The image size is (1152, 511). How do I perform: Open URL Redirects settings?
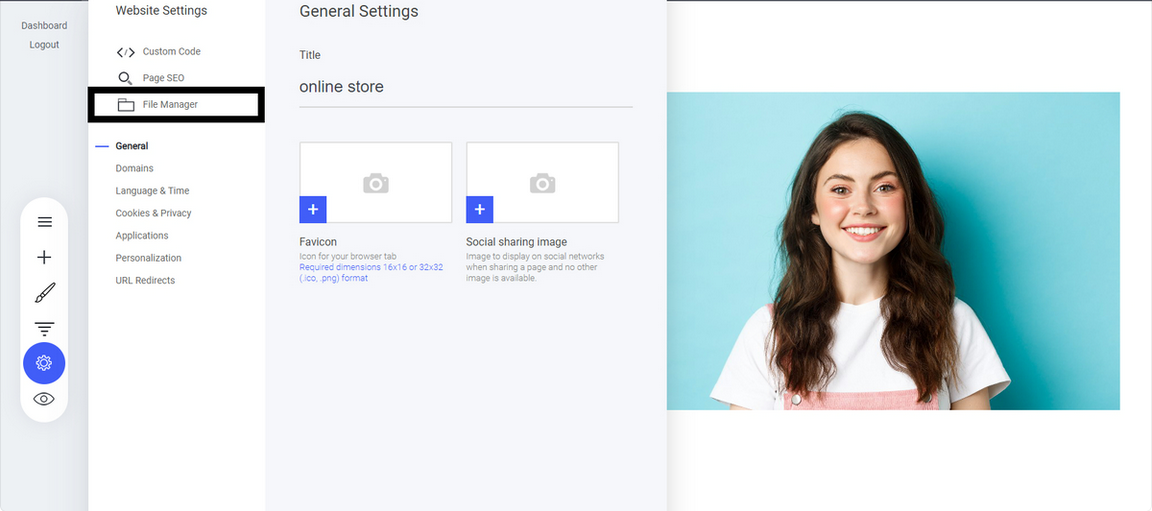pos(145,280)
